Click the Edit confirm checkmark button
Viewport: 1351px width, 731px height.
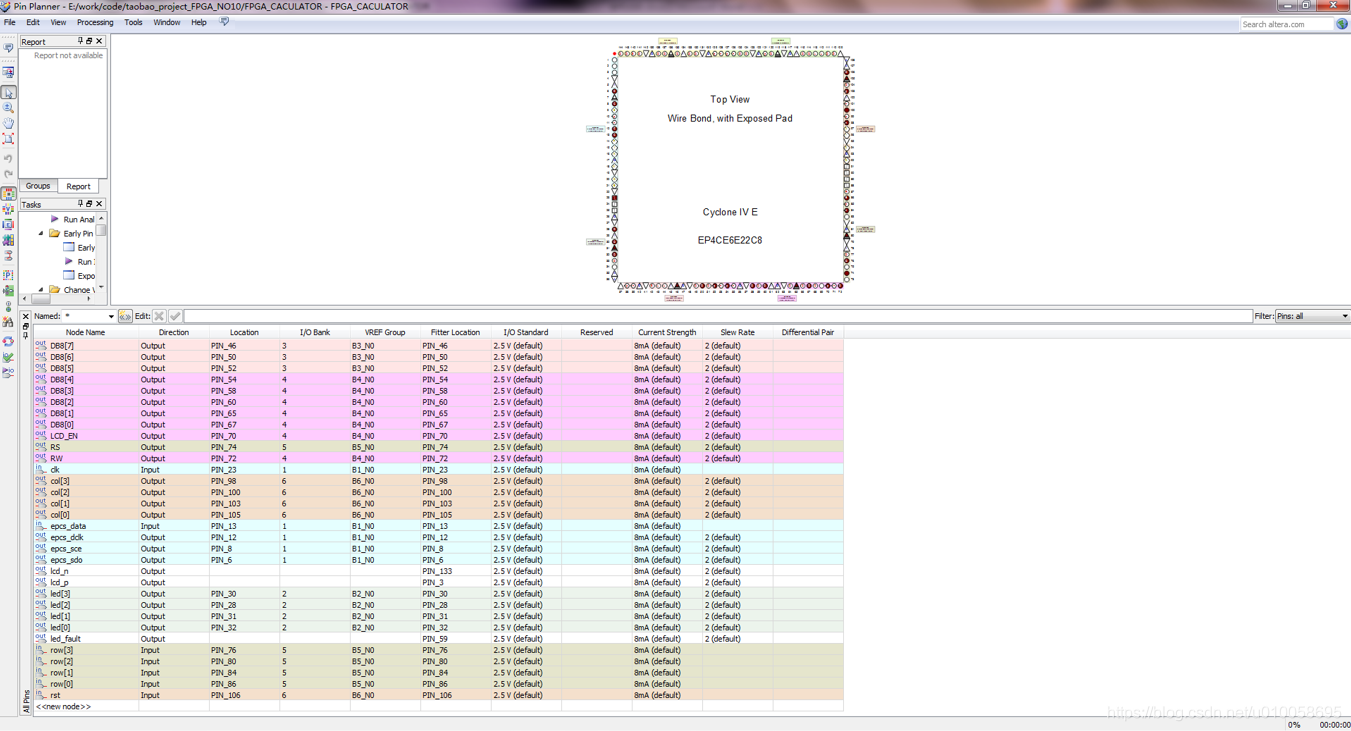pyautogui.click(x=175, y=317)
